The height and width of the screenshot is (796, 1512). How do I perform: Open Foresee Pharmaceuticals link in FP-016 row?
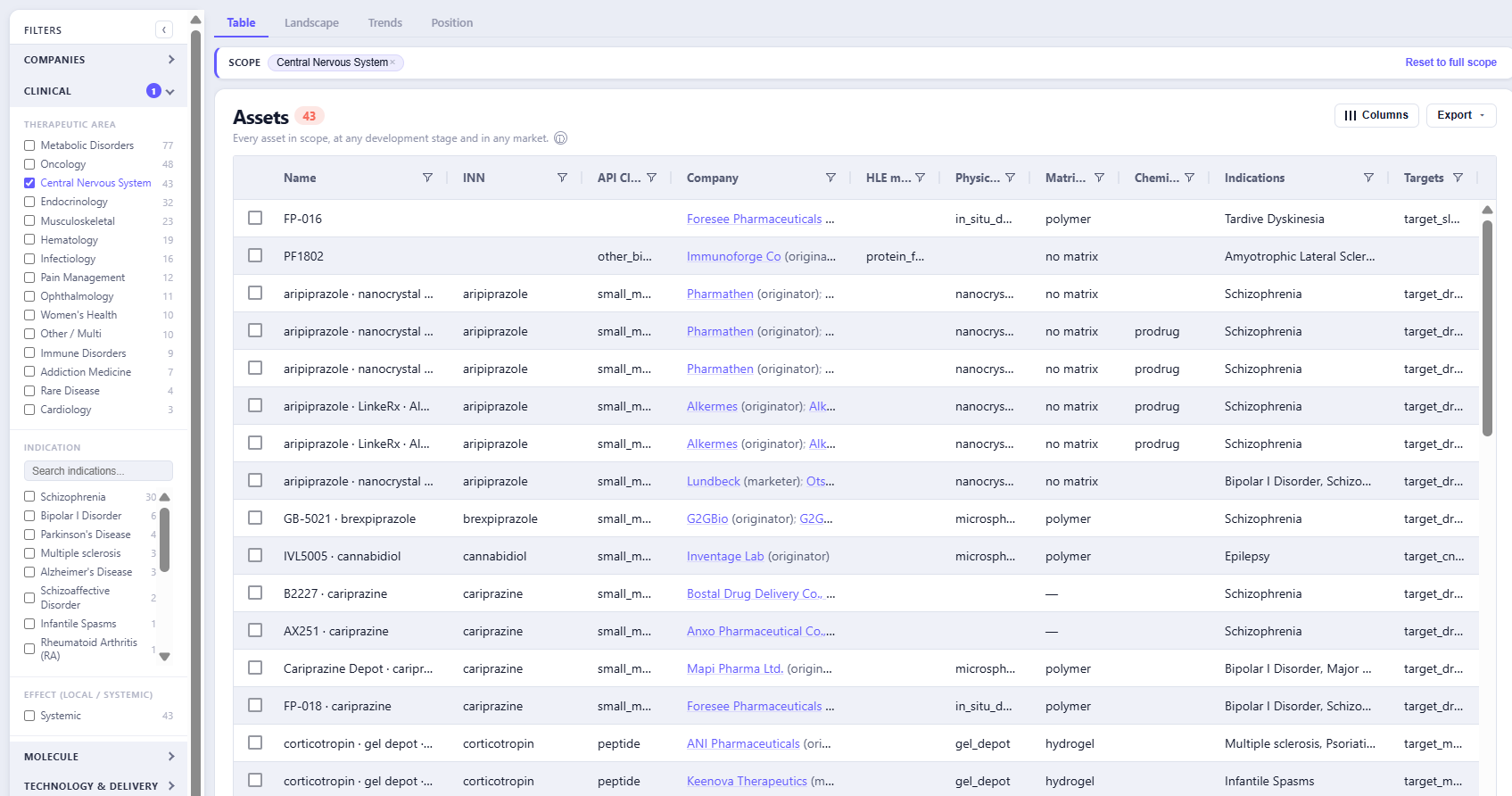[755, 219]
